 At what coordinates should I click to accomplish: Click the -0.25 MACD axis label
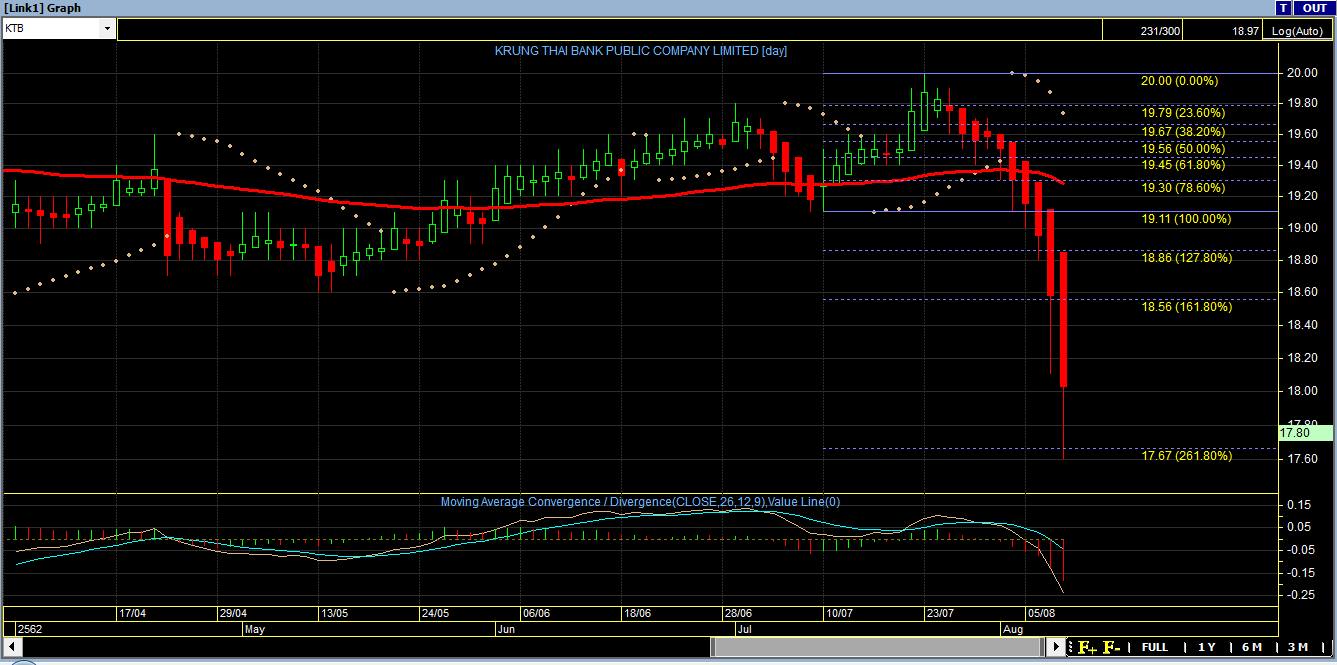(x=1300, y=595)
